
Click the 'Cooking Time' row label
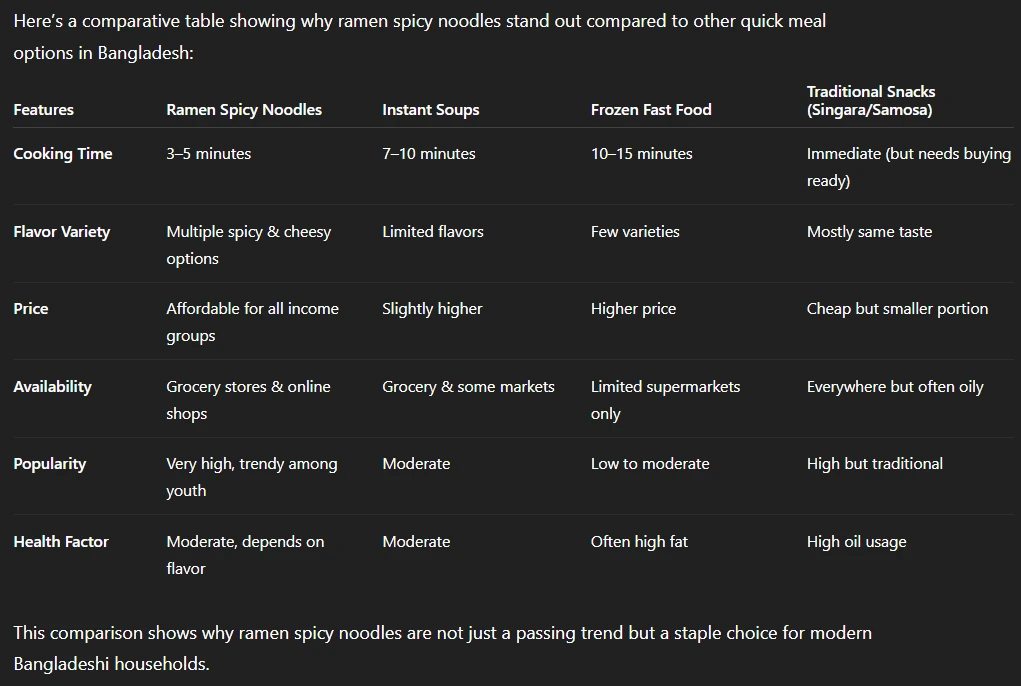click(x=63, y=154)
